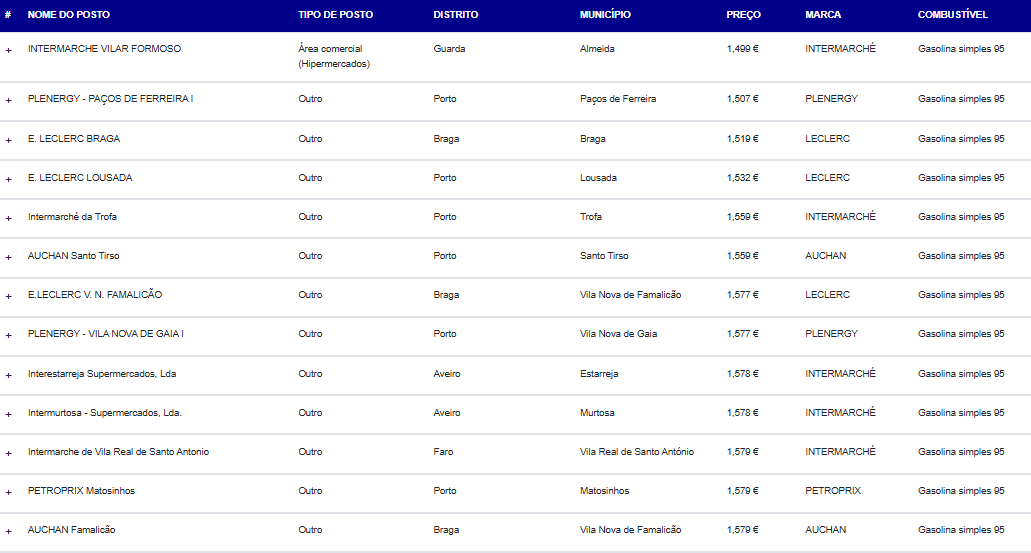Click the DISTRITO column header
Screen dimensions: 1031x553
coord(456,15)
